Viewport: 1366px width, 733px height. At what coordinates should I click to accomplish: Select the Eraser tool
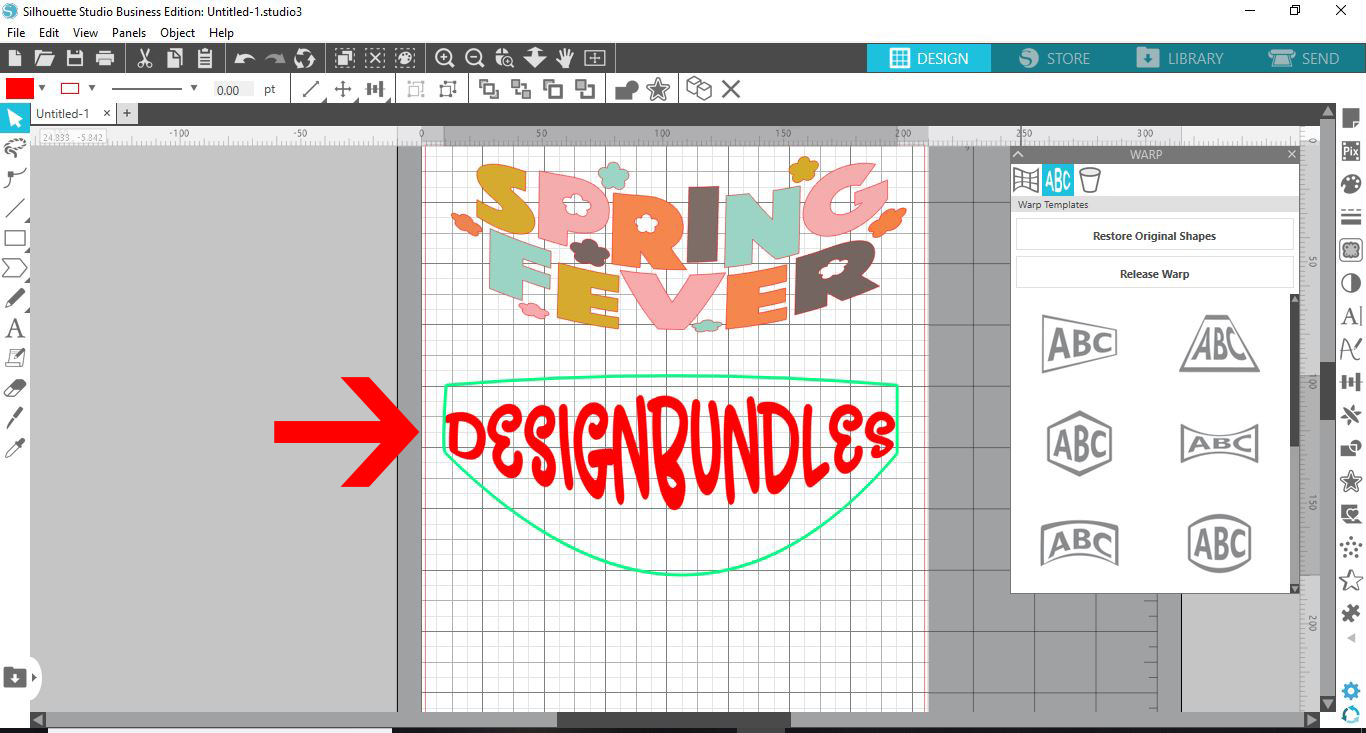click(x=14, y=387)
